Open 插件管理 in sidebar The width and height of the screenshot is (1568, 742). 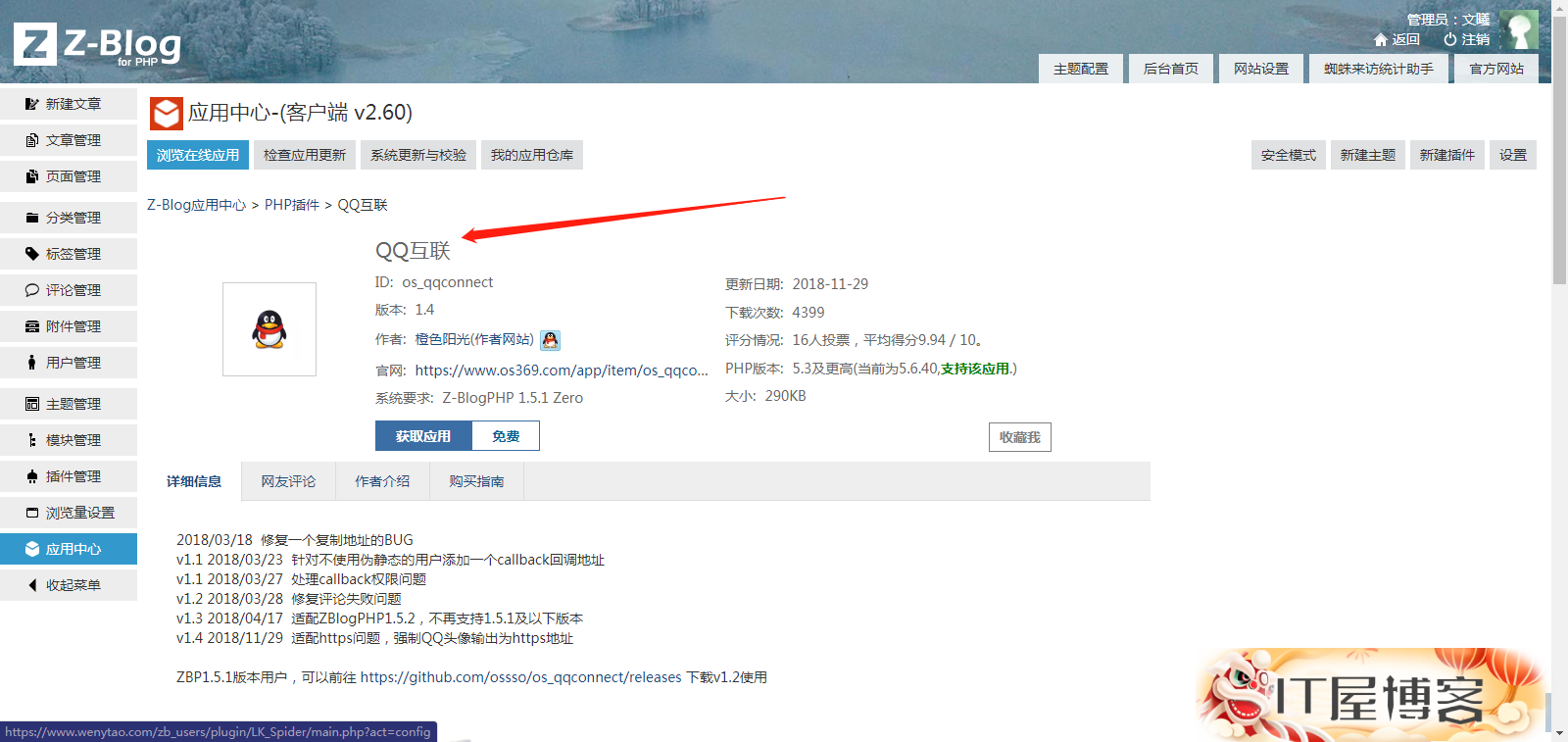point(69,476)
